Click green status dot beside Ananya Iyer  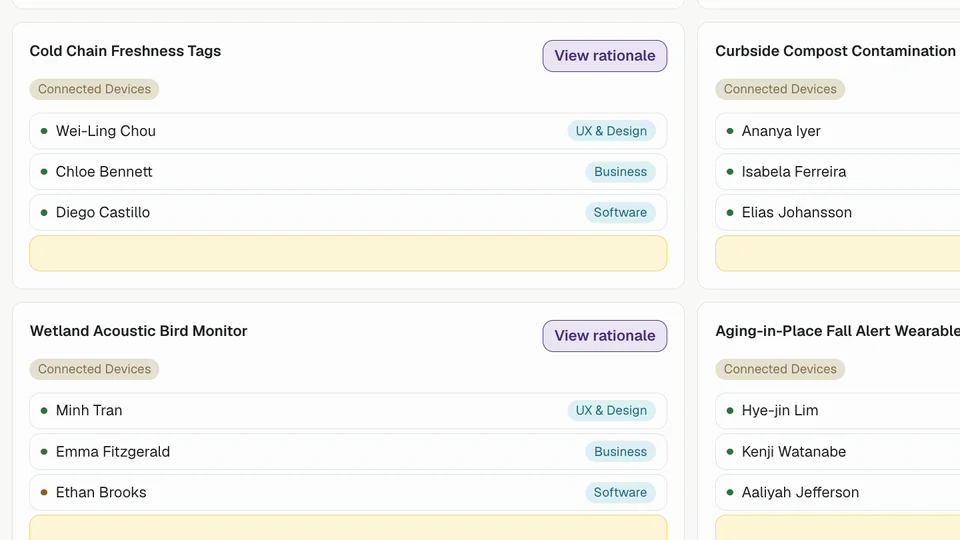click(730, 131)
